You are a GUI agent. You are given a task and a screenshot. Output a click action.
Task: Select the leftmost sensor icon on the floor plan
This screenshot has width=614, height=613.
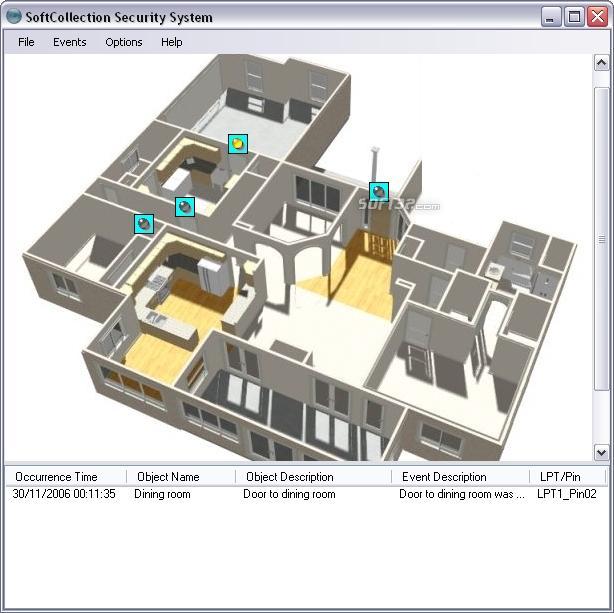click(x=144, y=224)
